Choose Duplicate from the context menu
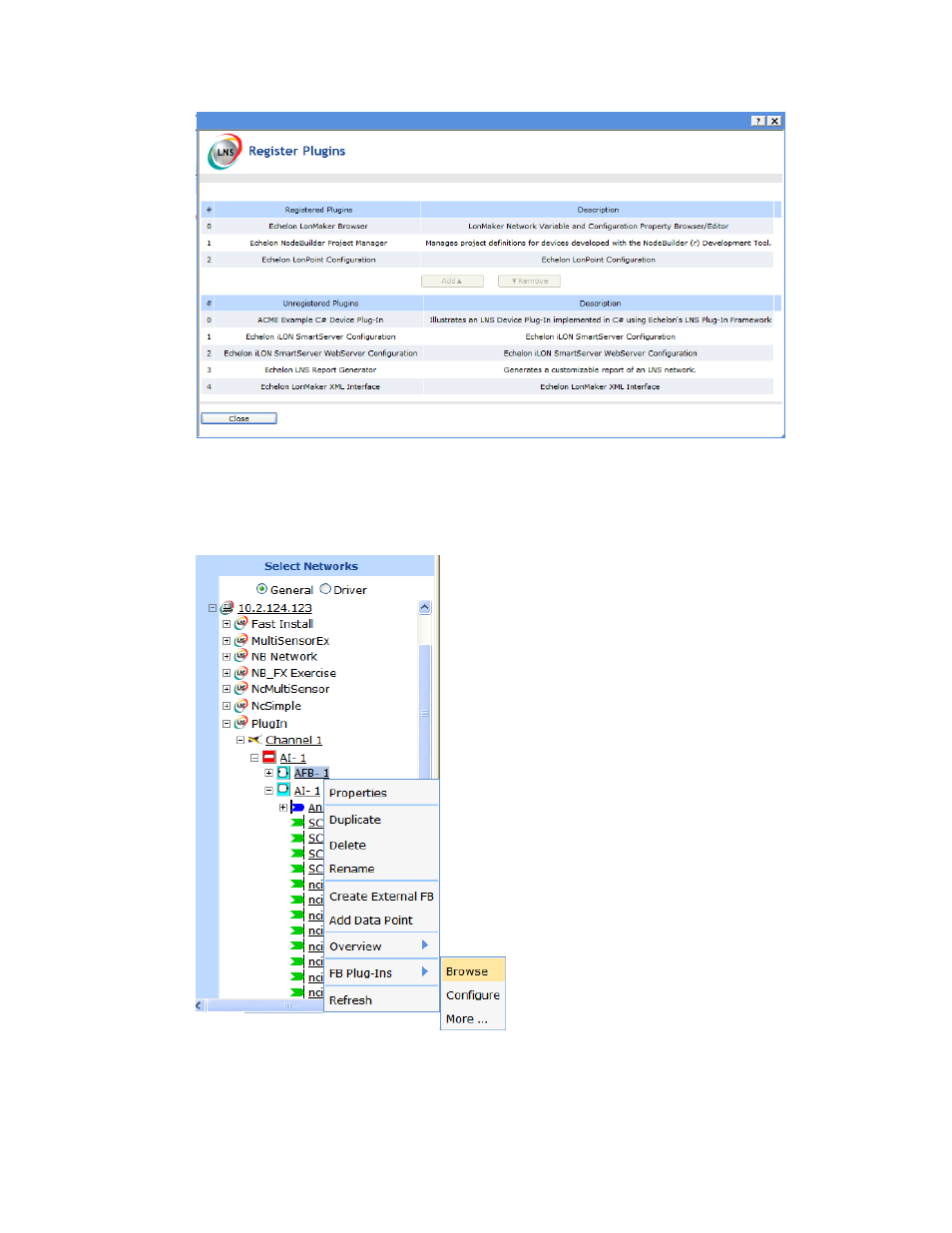The width and height of the screenshot is (952, 1233). tap(381, 820)
